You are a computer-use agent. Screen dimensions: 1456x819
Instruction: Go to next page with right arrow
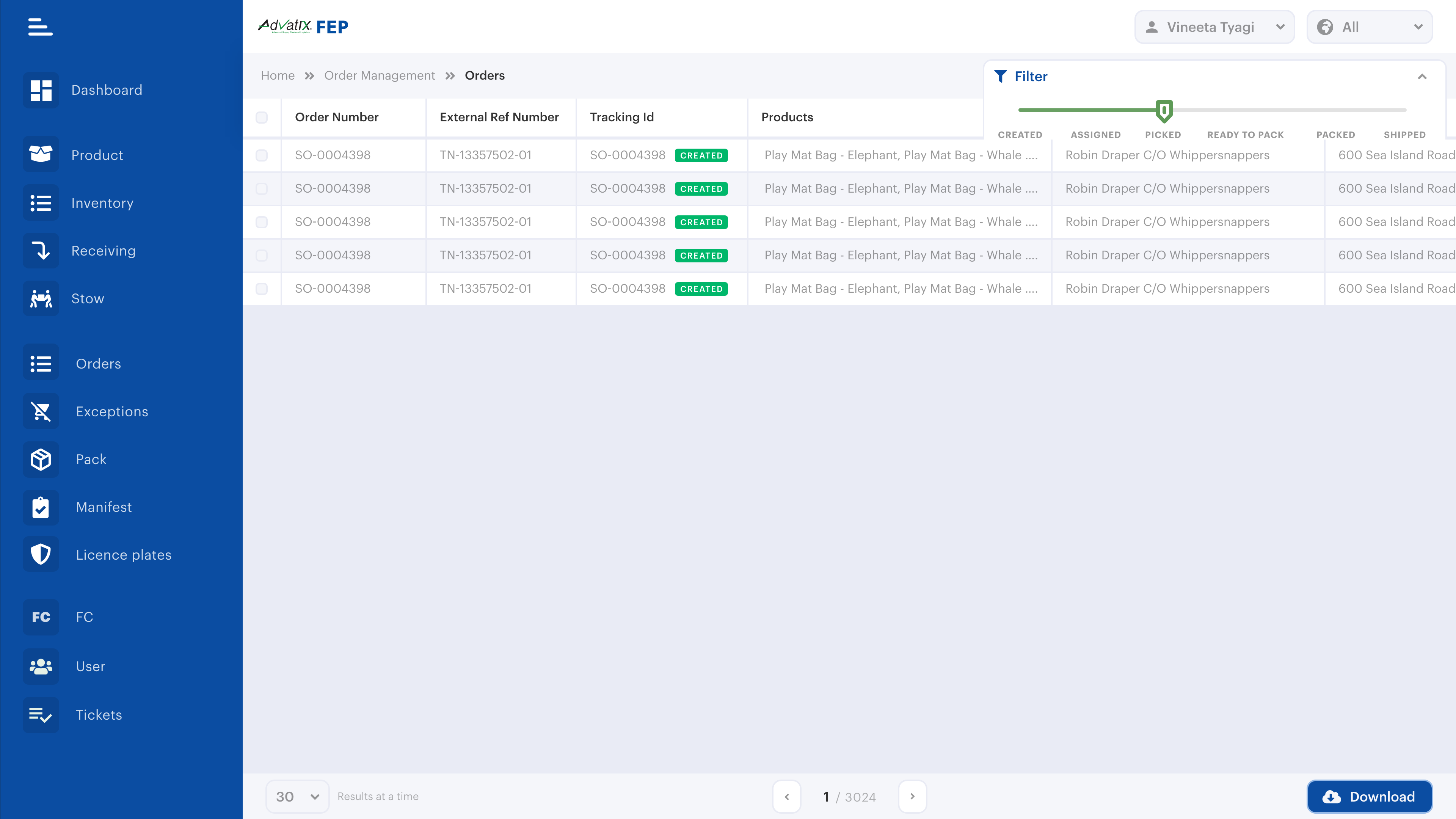pyautogui.click(x=912, y=796)
